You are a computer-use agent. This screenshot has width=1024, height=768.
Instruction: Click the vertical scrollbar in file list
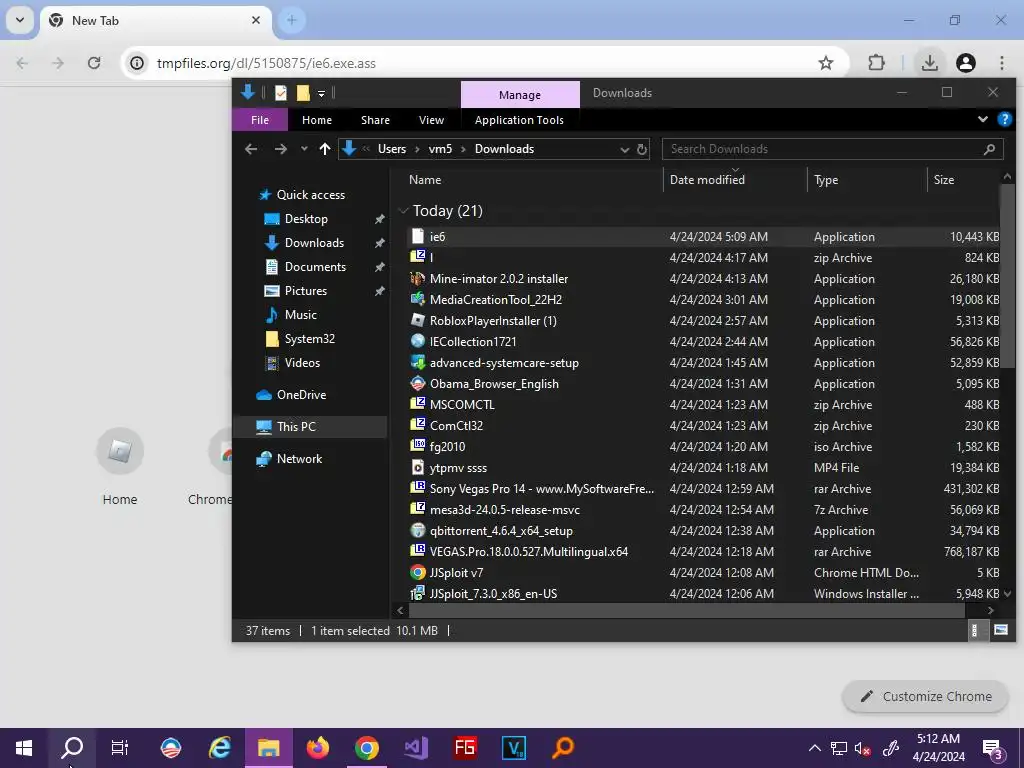1006,276
